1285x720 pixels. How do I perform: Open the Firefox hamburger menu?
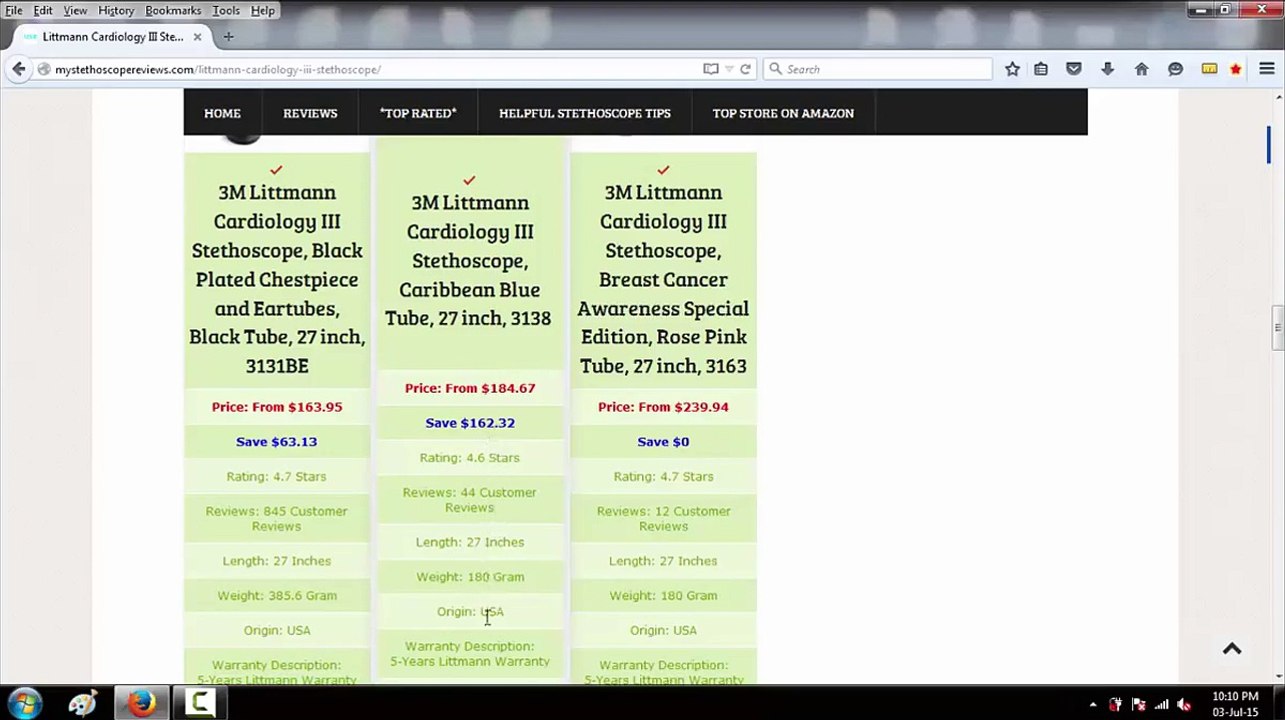[1267, 69]
